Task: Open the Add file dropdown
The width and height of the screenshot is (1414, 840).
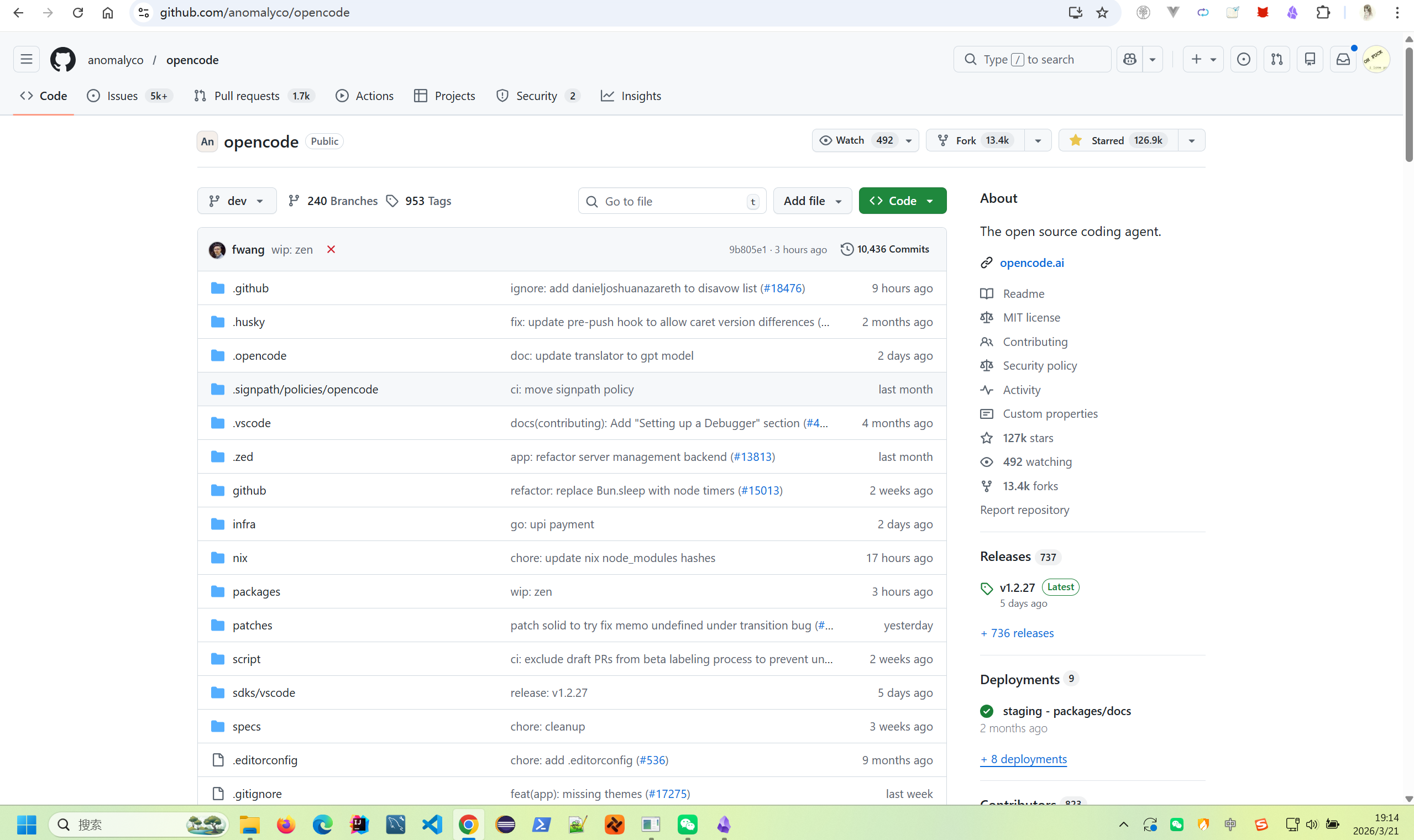Action: pos(812,201)
